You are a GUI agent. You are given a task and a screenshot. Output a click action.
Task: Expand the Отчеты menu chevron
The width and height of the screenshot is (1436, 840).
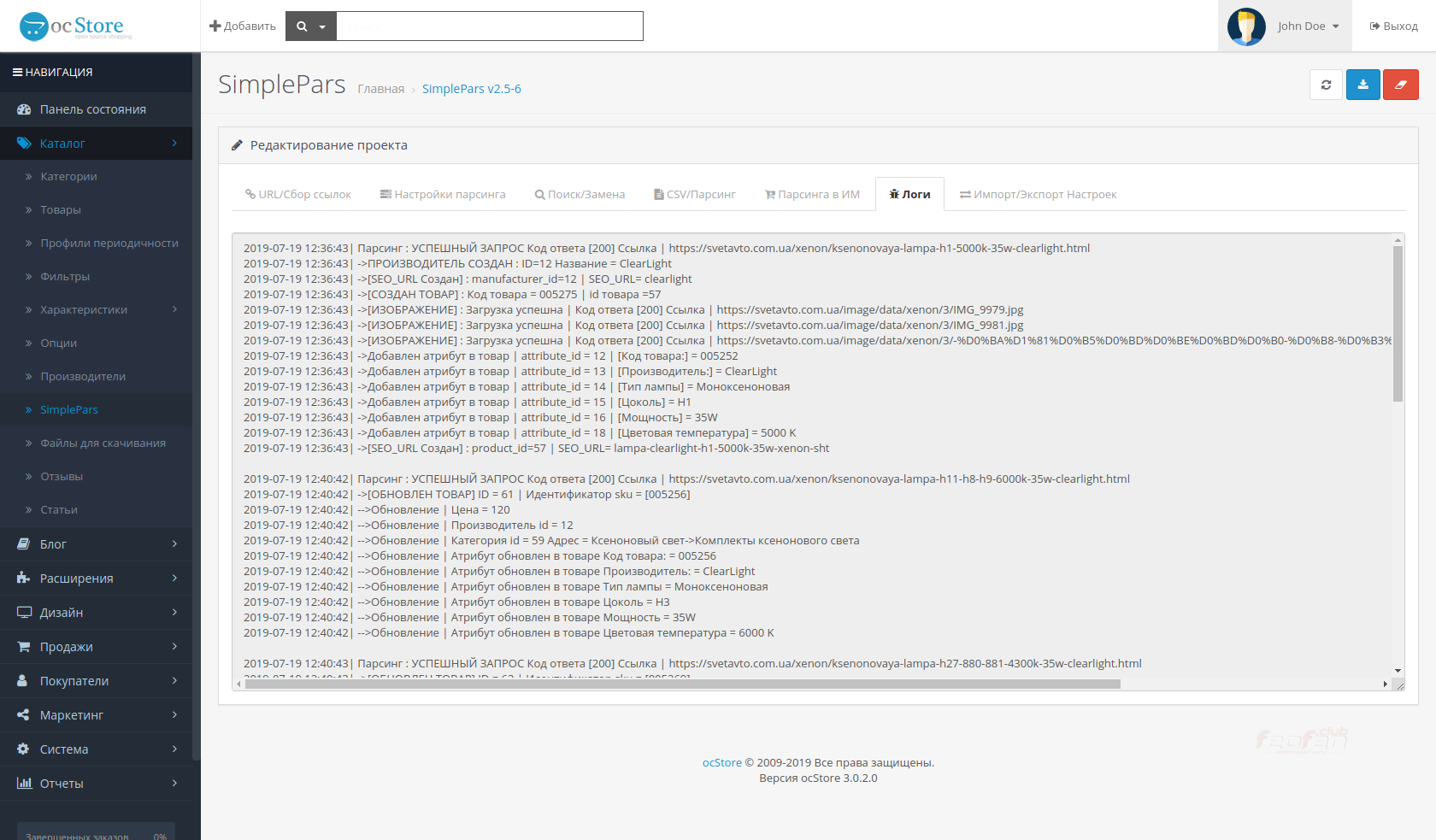click(x=174, y=784)
